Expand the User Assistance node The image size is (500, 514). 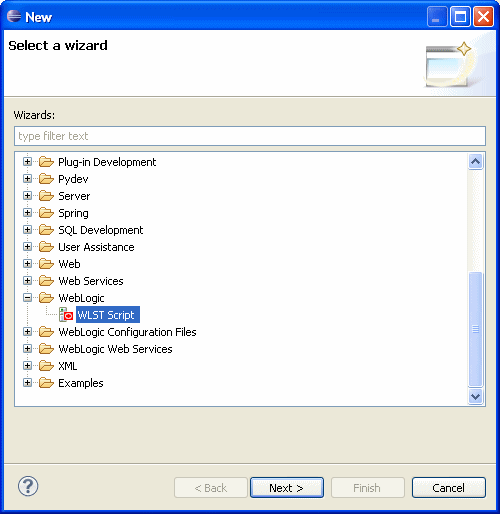[27, 246]
